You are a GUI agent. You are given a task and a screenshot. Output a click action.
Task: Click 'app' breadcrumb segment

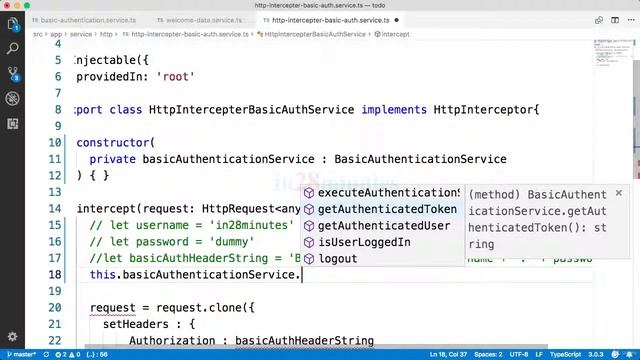(56, 34)
